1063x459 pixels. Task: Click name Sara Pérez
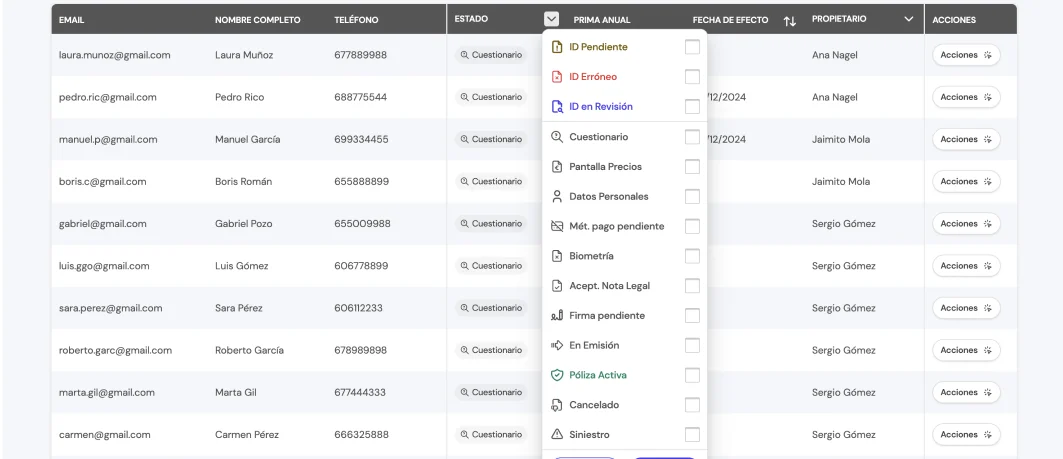tap(239, 308)
